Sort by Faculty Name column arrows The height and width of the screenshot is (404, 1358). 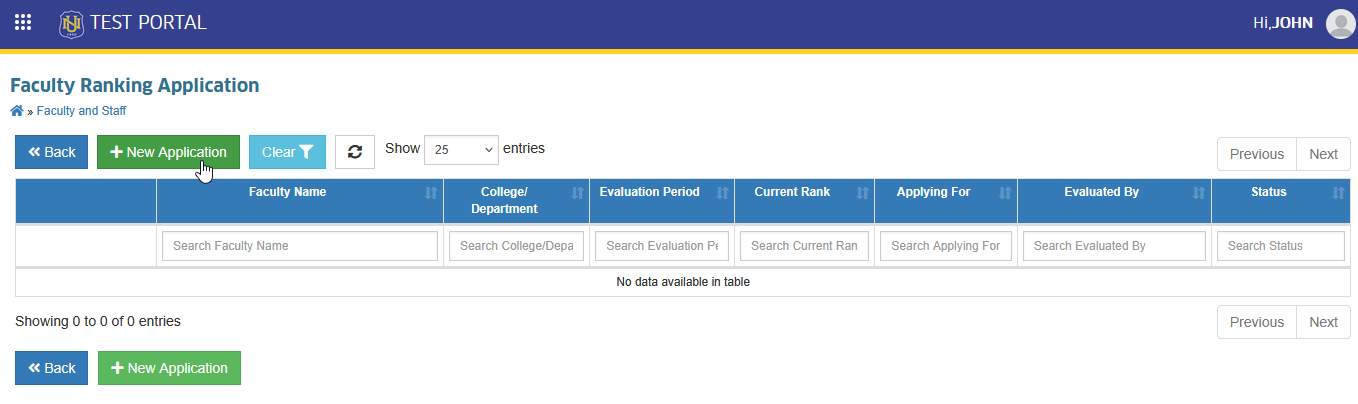pyautogui.click(x=431, y=193)
